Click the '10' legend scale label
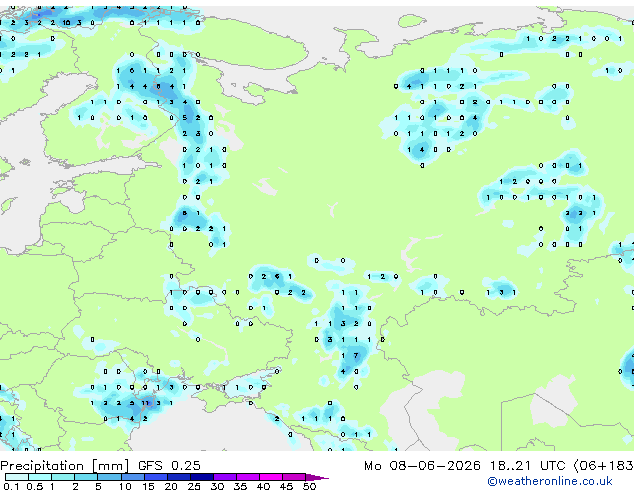The height and width of the screenshot is (490, 634). tap(125, 486)
